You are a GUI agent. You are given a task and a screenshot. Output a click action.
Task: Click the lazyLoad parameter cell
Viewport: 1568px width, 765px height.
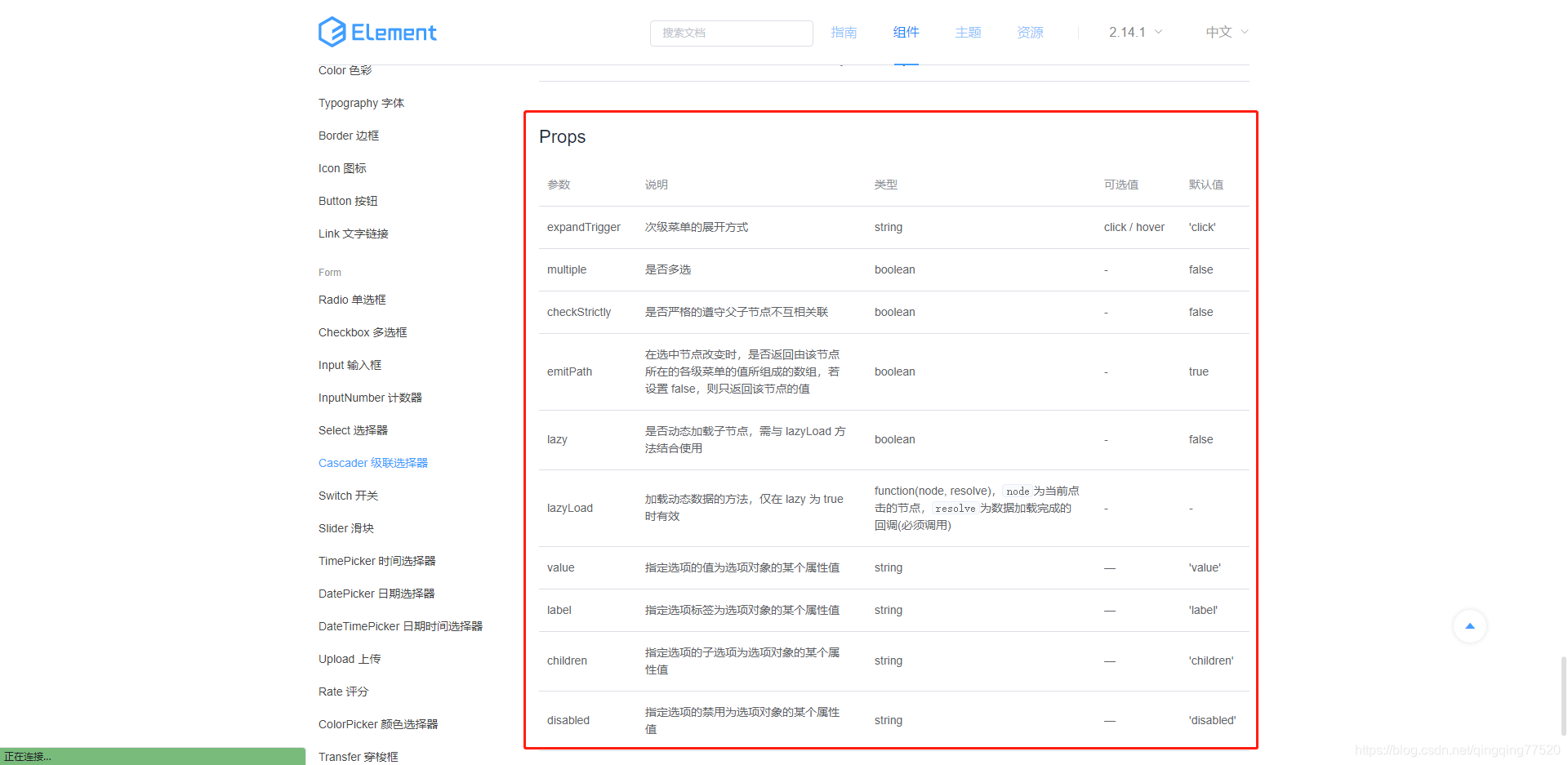click(x=570, y=508)
